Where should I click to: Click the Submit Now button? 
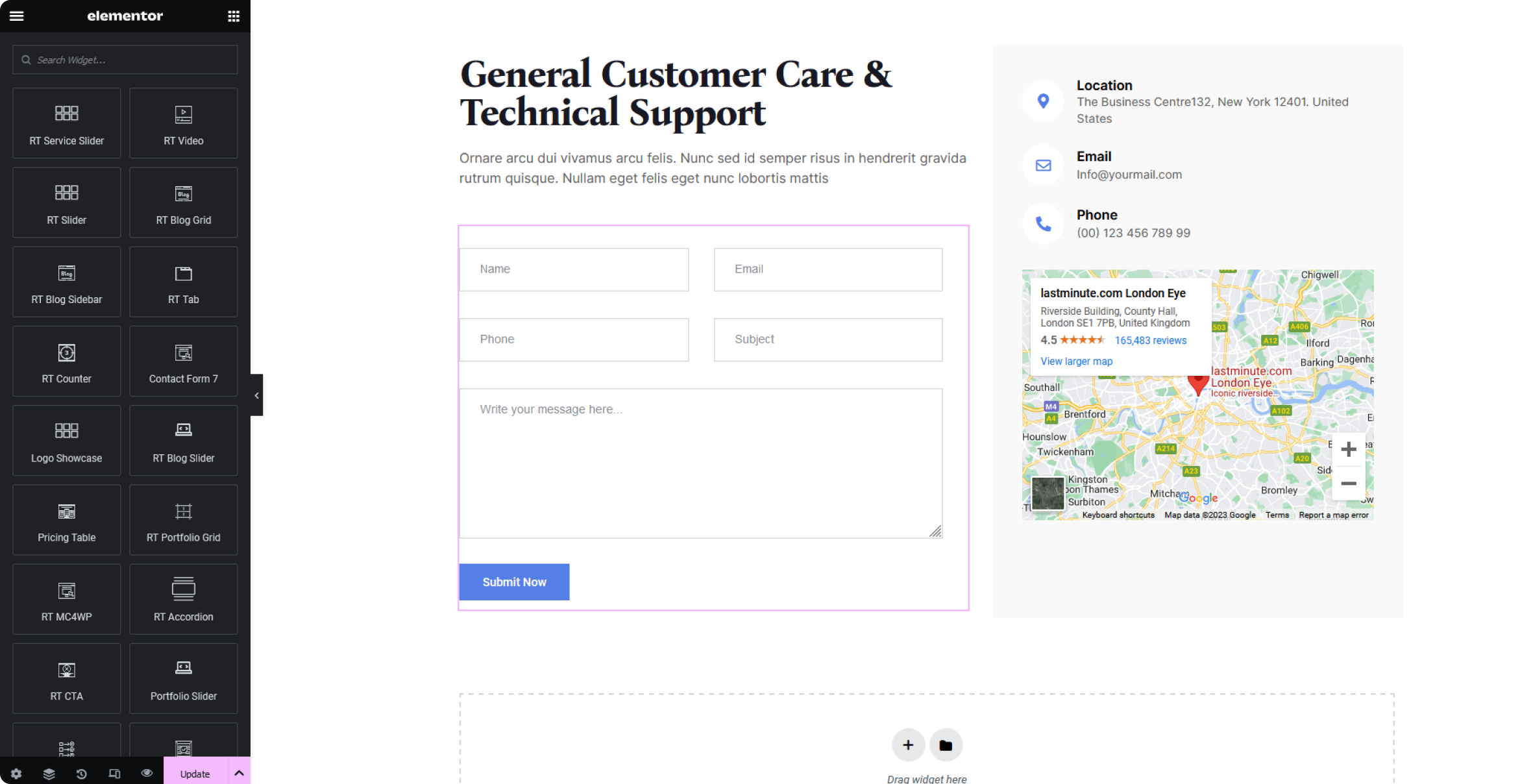(x=515, y=582)
